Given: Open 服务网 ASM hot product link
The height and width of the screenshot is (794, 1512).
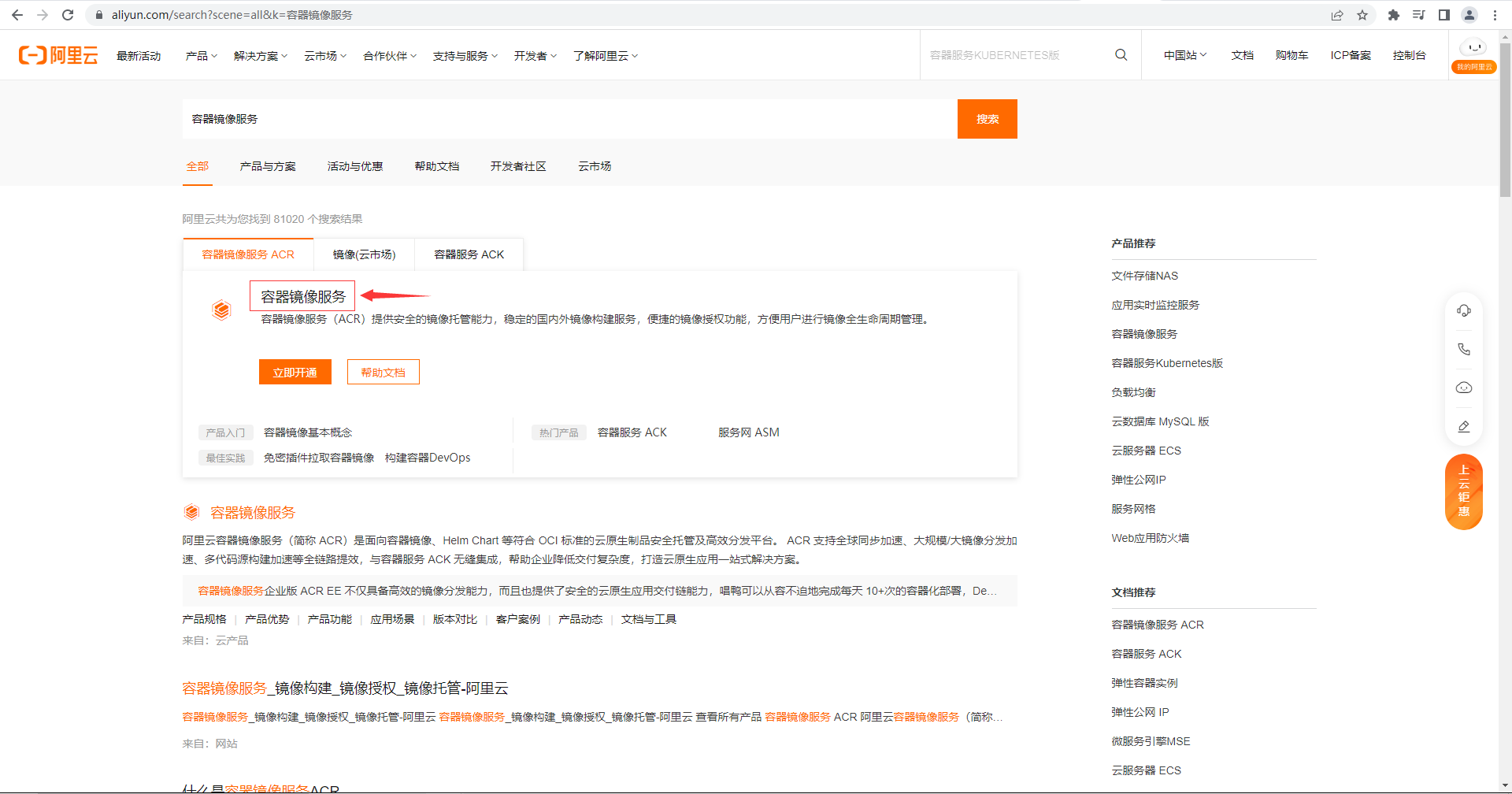Looking at the screenshot, I should pyautogui.click(x=749, y=432).
